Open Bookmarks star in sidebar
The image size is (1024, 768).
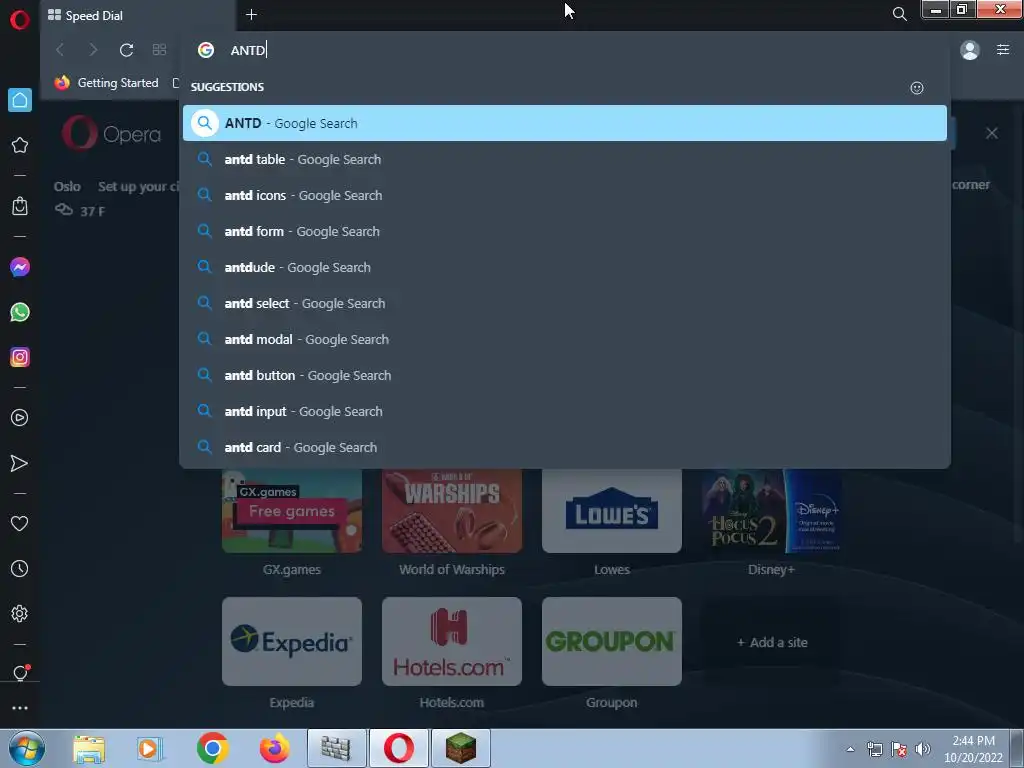(x=20, y=145)
